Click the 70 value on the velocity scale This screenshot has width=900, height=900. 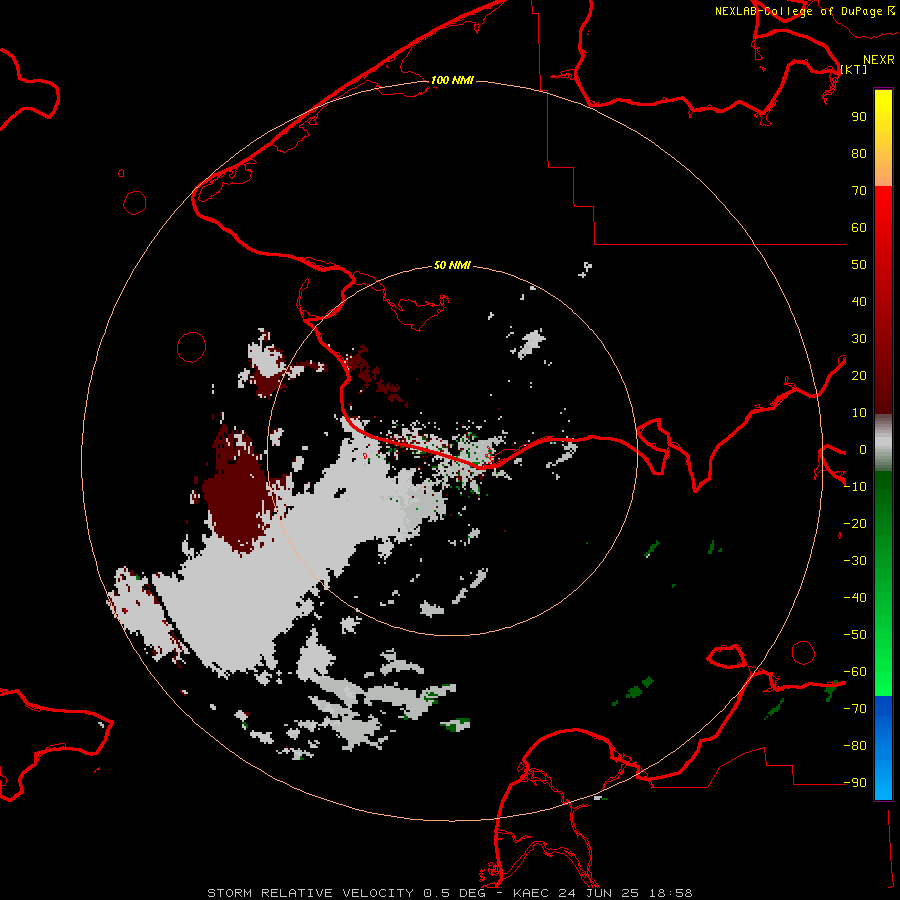point(859,191)
